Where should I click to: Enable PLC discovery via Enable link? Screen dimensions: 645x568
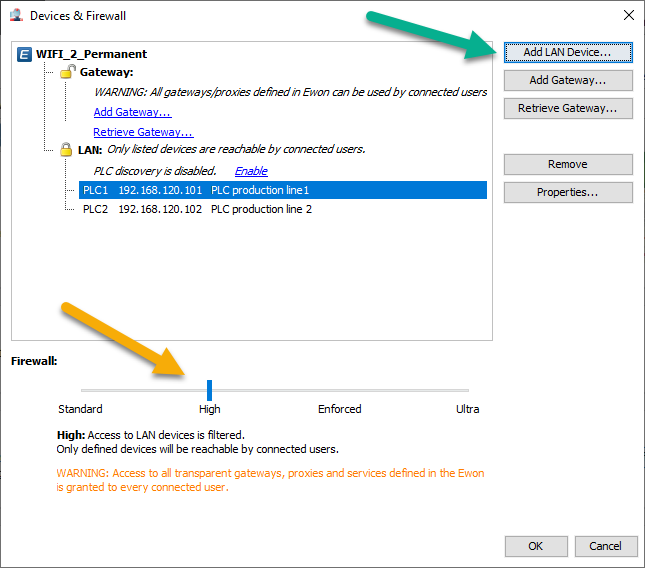tap(251, 171)
